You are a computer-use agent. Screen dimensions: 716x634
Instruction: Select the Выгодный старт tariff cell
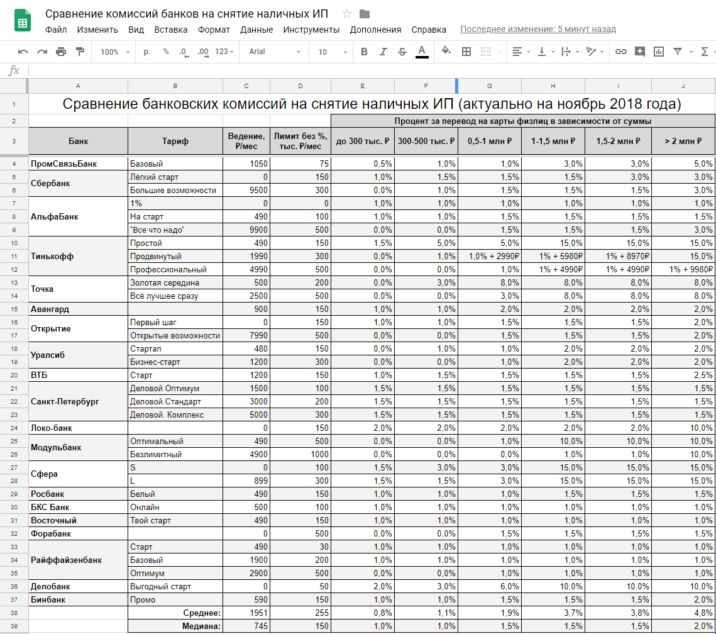click(x=175, y=586)
